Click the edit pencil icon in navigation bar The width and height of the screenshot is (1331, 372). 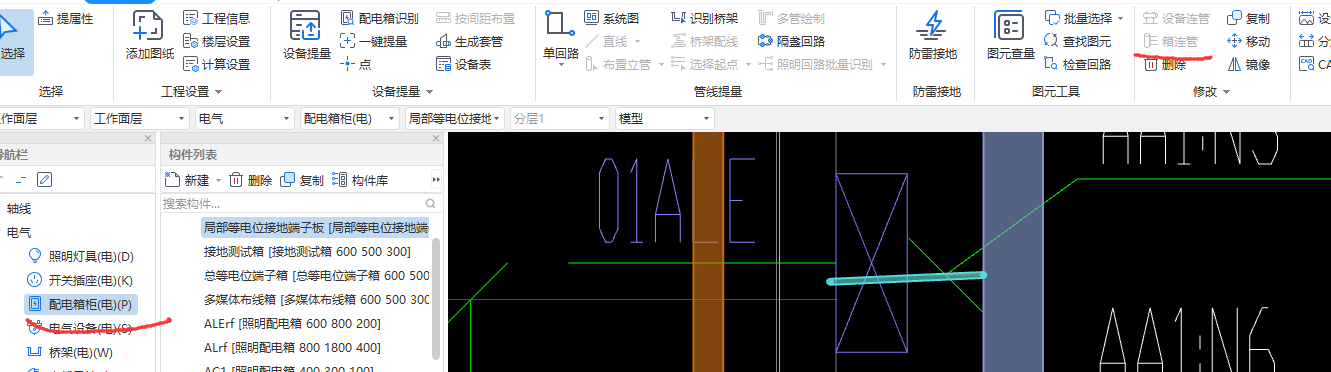(x=44, y=180)
